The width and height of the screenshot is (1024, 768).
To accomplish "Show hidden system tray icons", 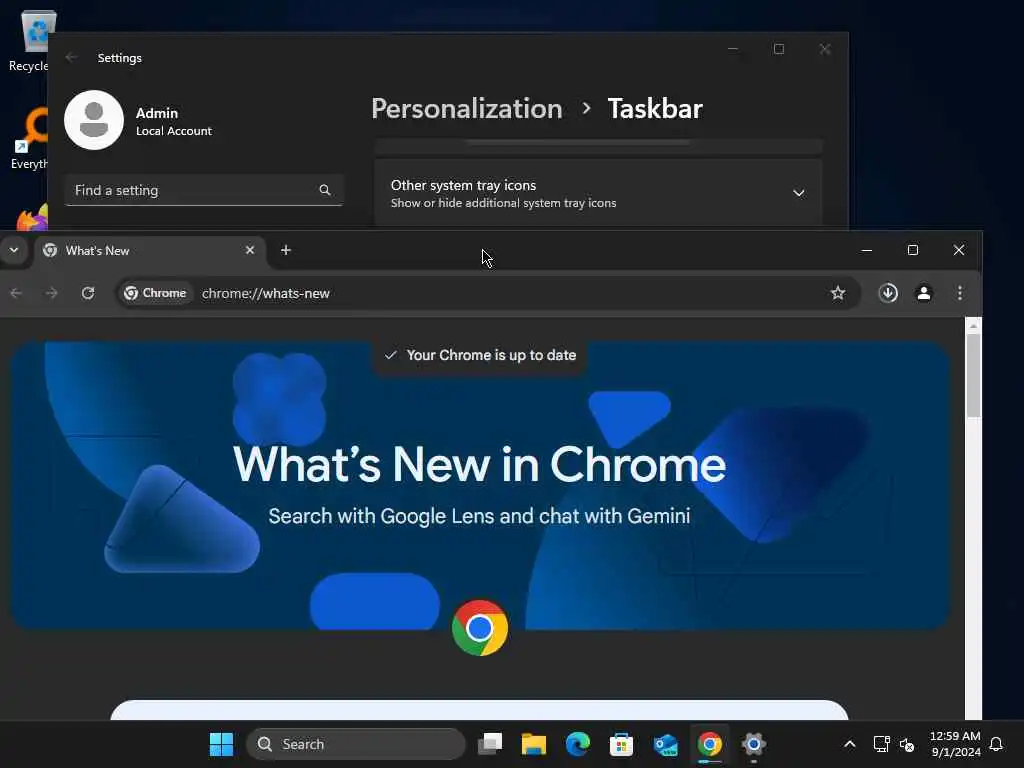I will tap(850, 744).
